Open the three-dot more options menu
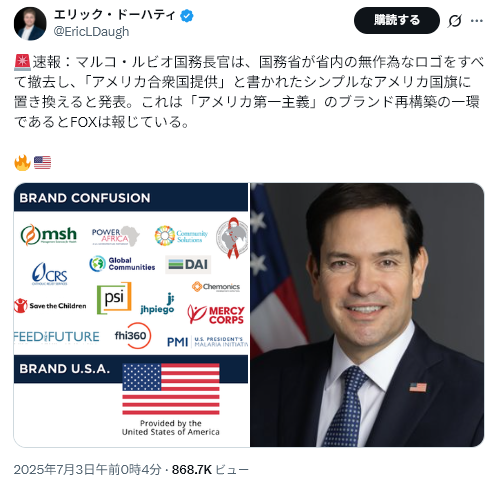491x483 pixels. coord(477,21)
